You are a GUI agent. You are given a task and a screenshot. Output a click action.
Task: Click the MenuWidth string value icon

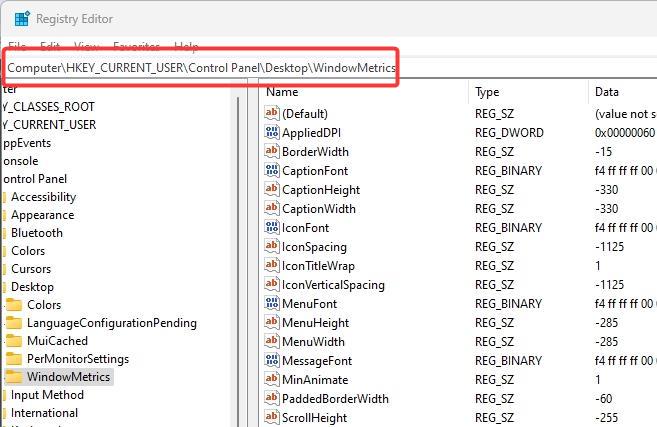[272, 341]
